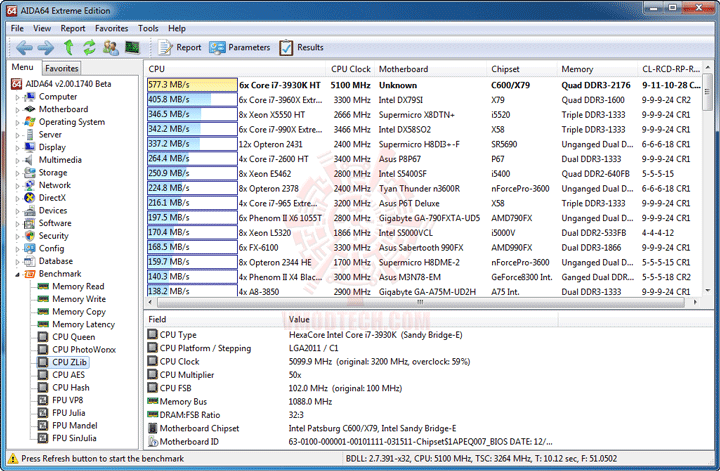Sort by the Motherboard column header
Viewport: 720px width, 471px height.
[x=430, y=69]
